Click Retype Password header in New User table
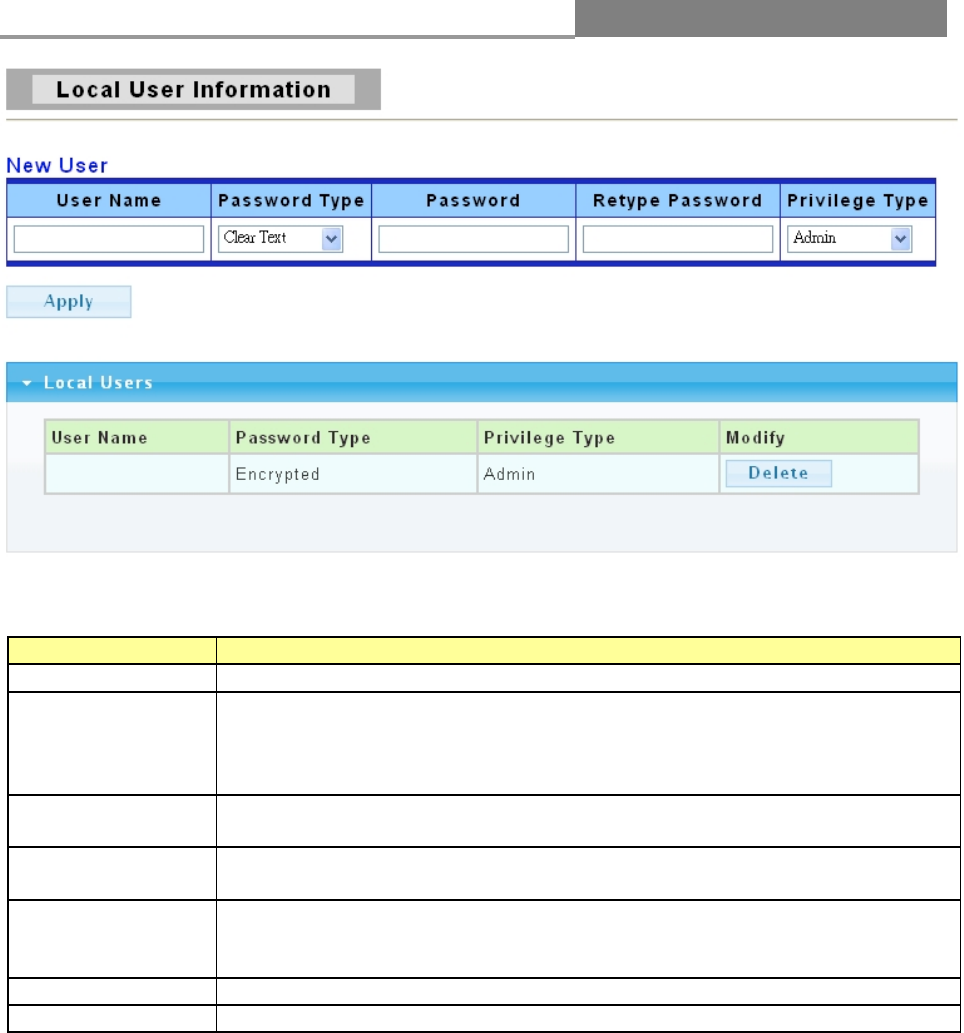This screenshot has height=1033, width=964. 677,200
